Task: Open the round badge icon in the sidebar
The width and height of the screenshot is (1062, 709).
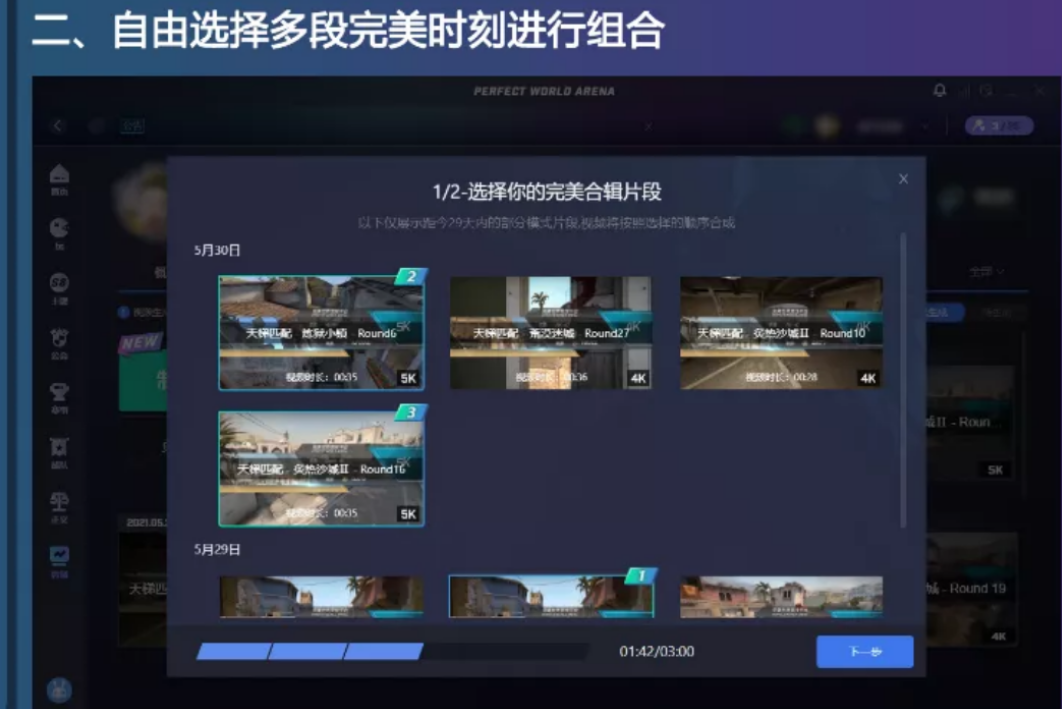Action: click(60, 282)
